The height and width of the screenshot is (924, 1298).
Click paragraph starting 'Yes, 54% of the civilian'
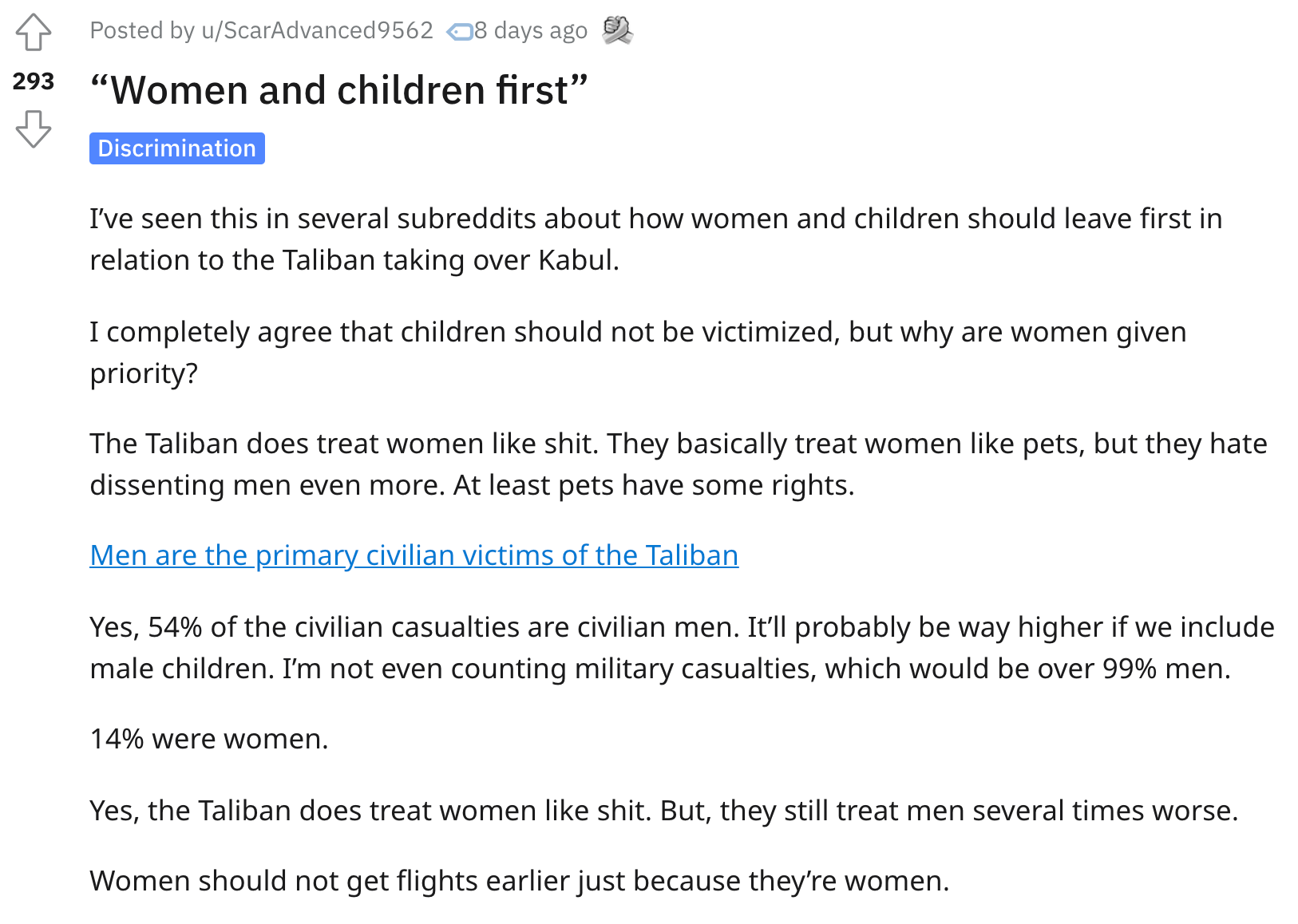(682, 647)
